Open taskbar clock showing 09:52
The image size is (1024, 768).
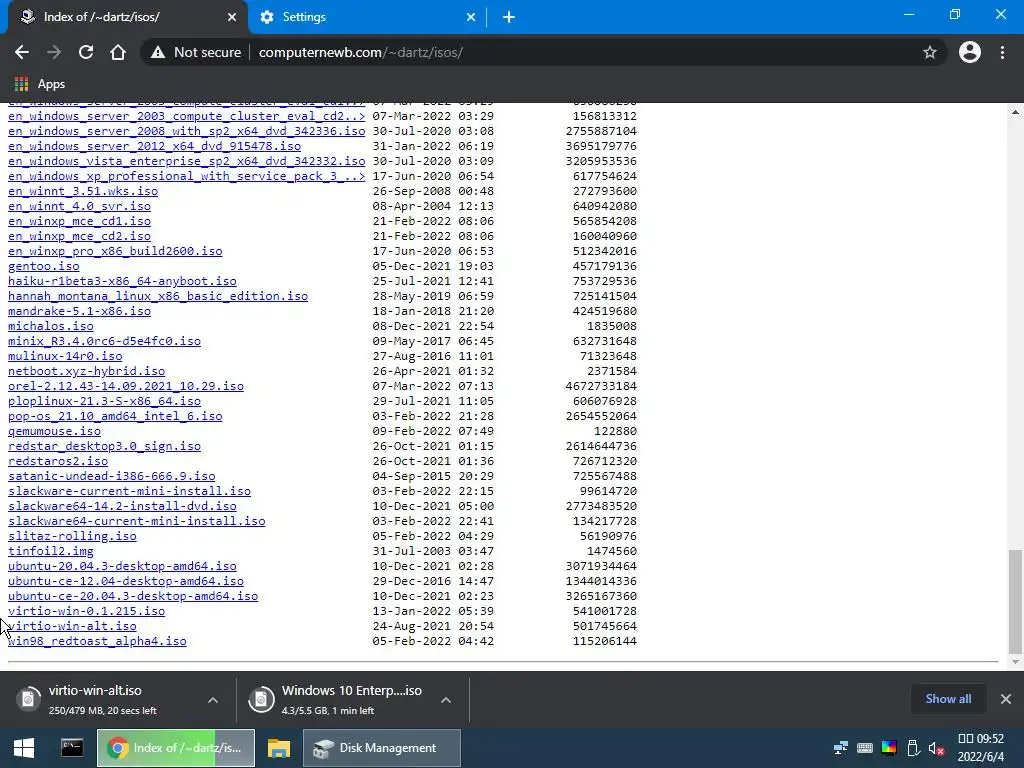tap(981, 748)
